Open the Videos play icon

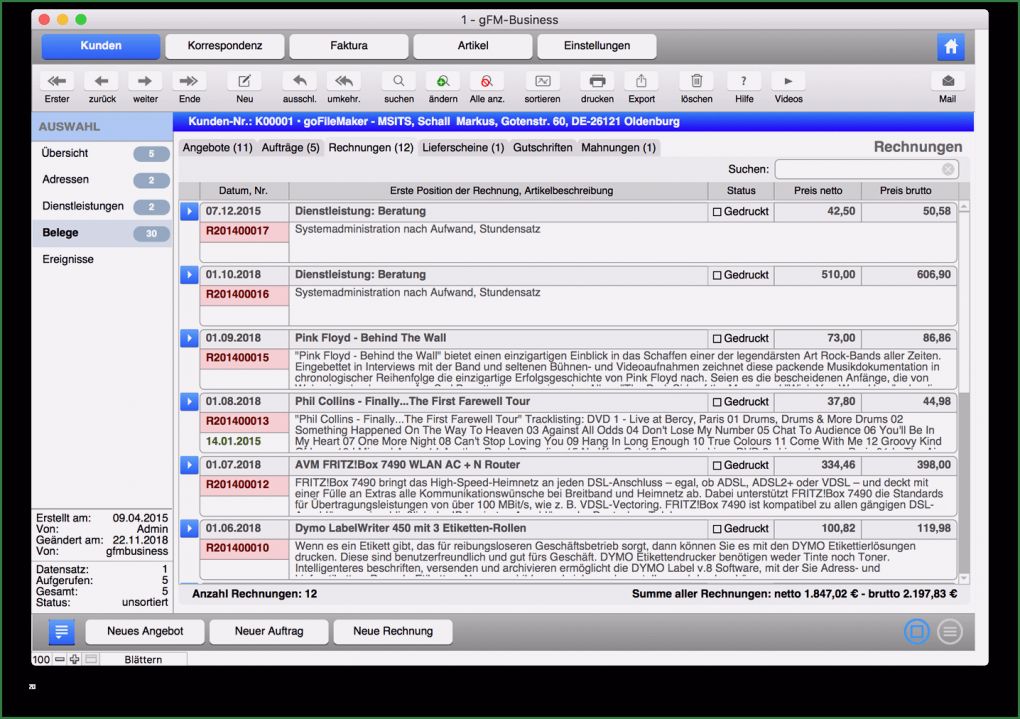[x=788, y=81]
